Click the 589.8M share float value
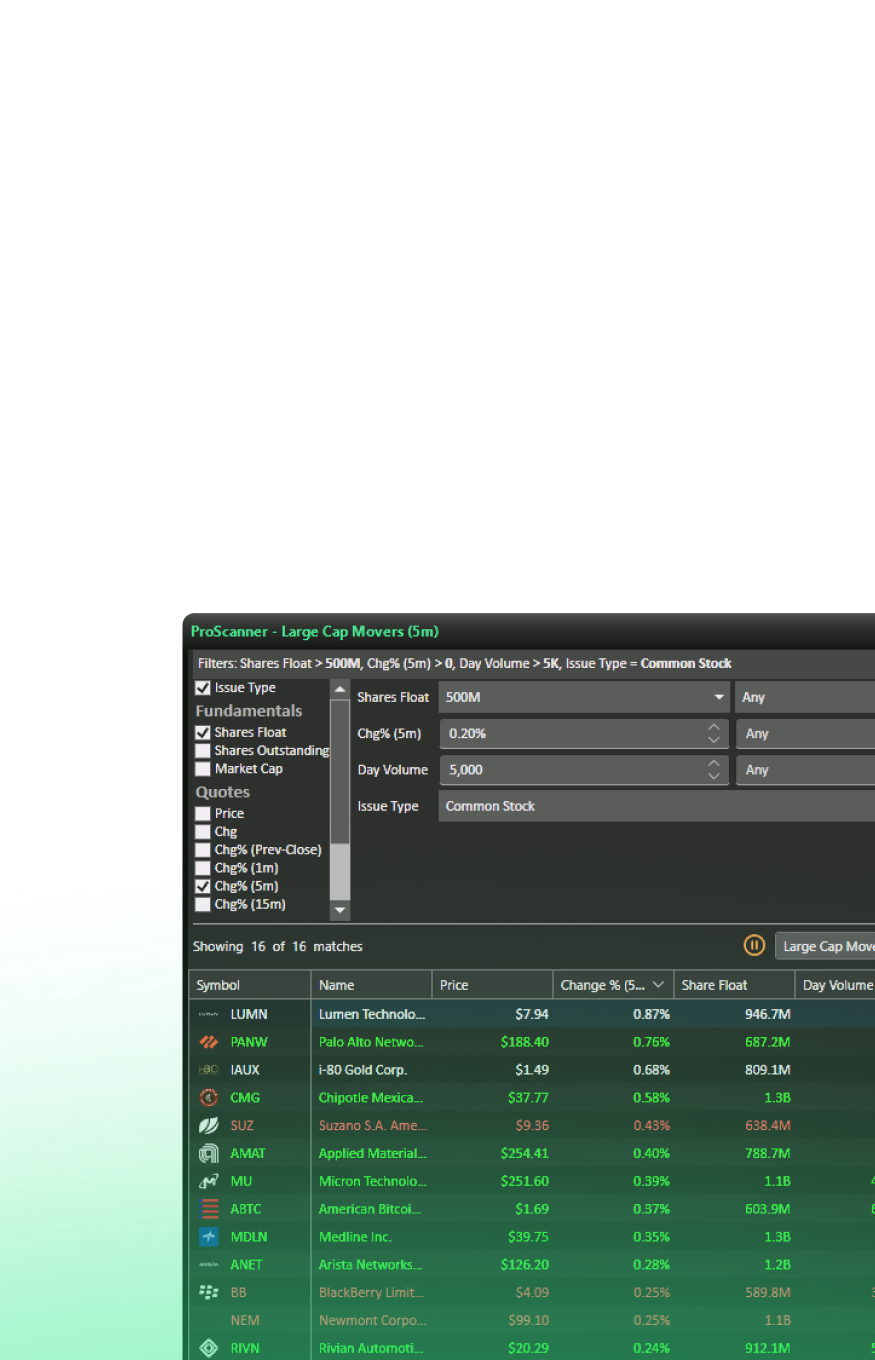 (768, 1292)
